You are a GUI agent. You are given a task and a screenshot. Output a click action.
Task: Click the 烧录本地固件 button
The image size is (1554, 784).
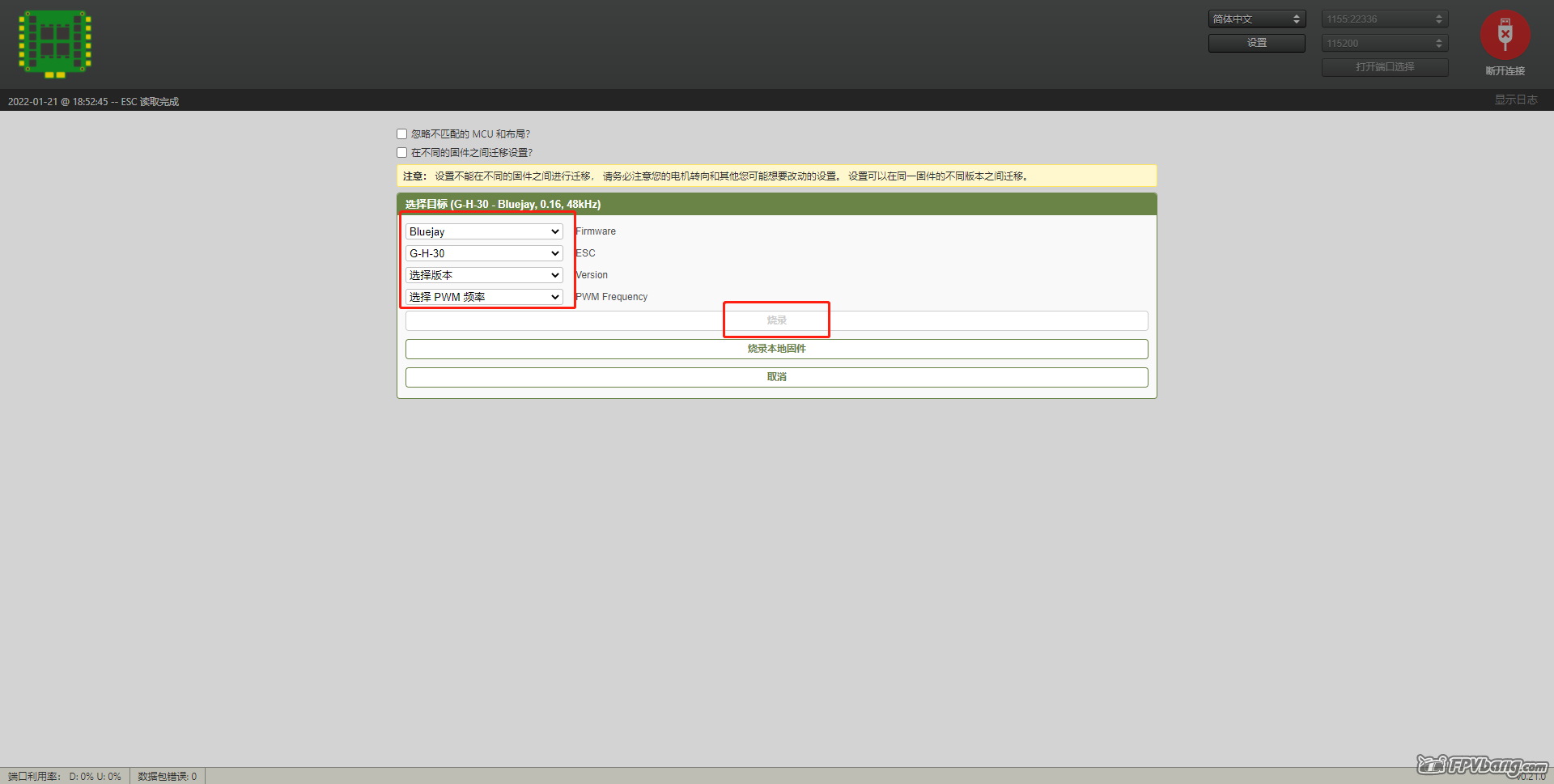pyautogui.click(x=777, y=349)
